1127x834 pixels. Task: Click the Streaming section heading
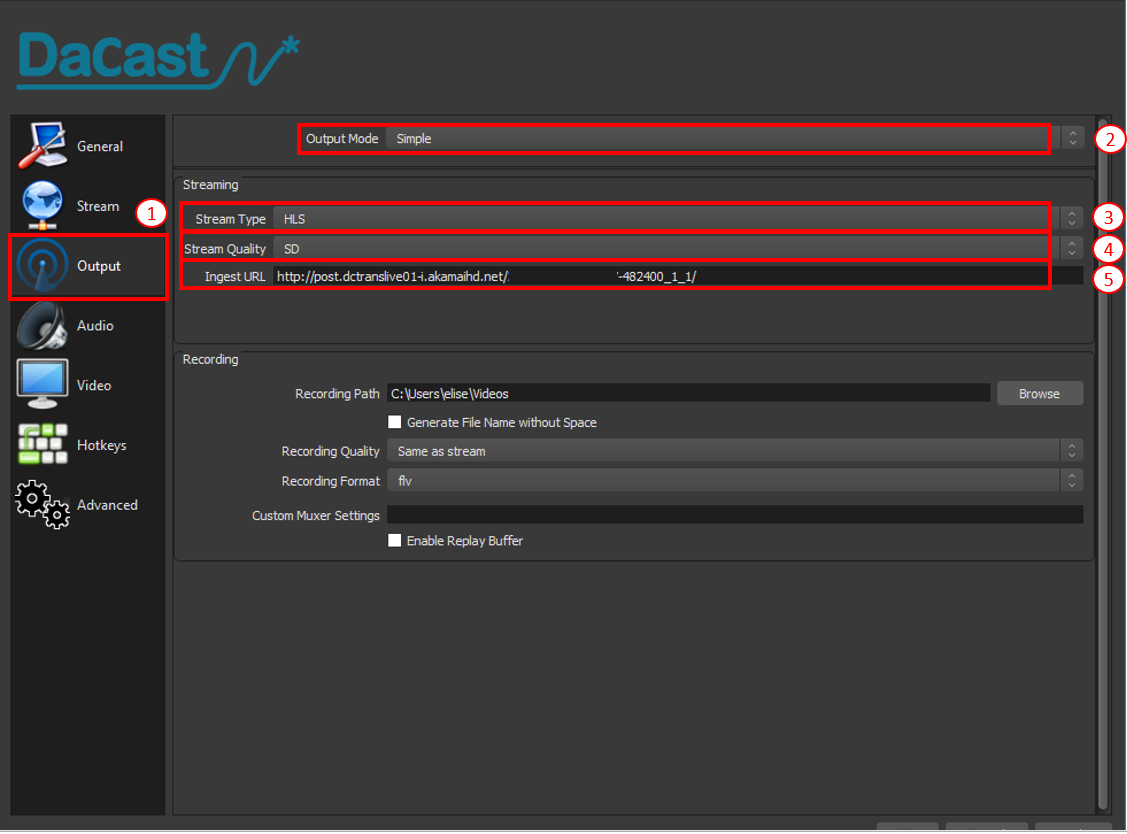tap(210, 185)
